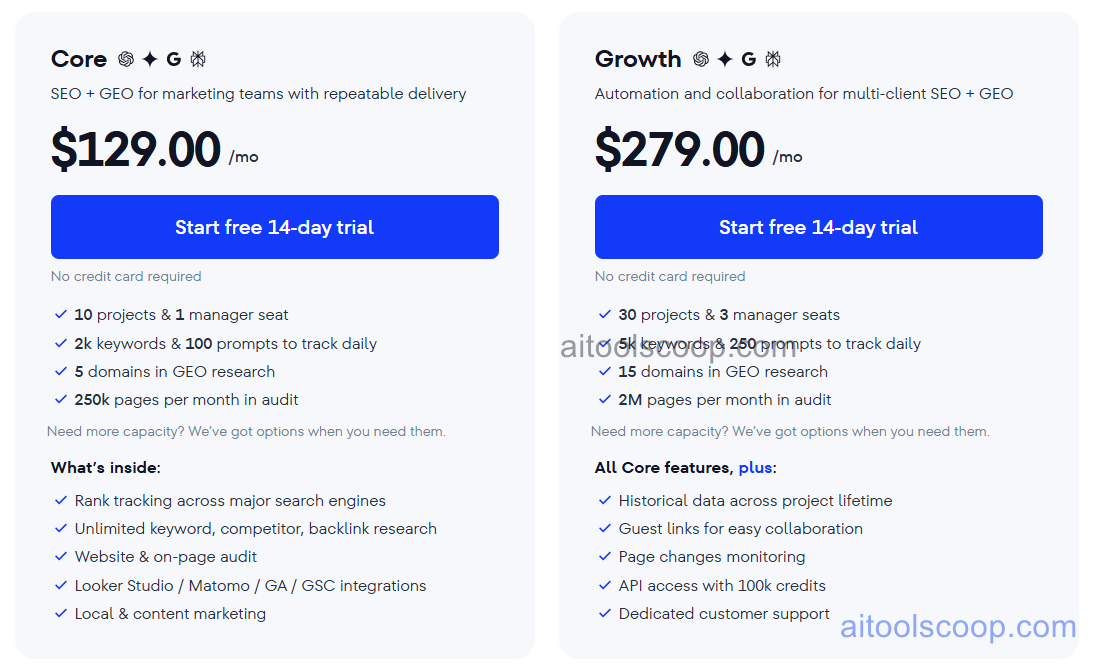Viewport: 1096px width, 664px height.
Task: Click the Perplexity icon next to Core heading
Action: pos(198,59)
